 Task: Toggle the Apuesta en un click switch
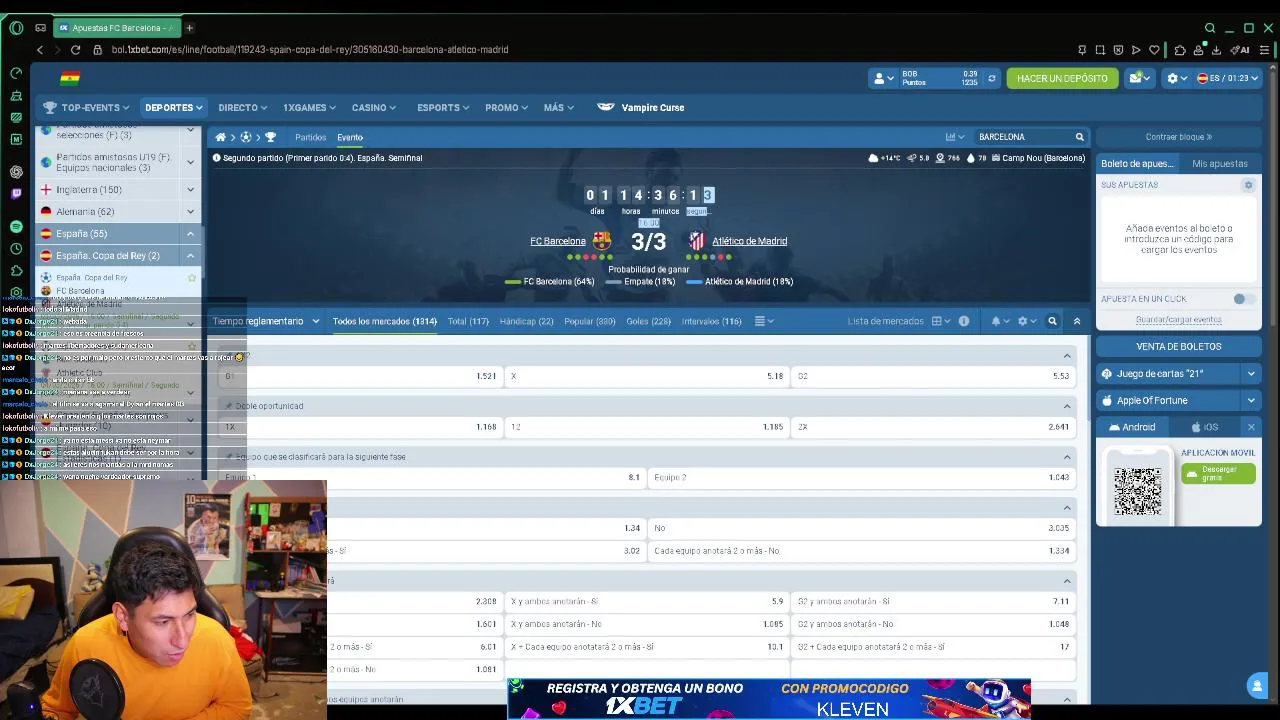point(1243,299)
